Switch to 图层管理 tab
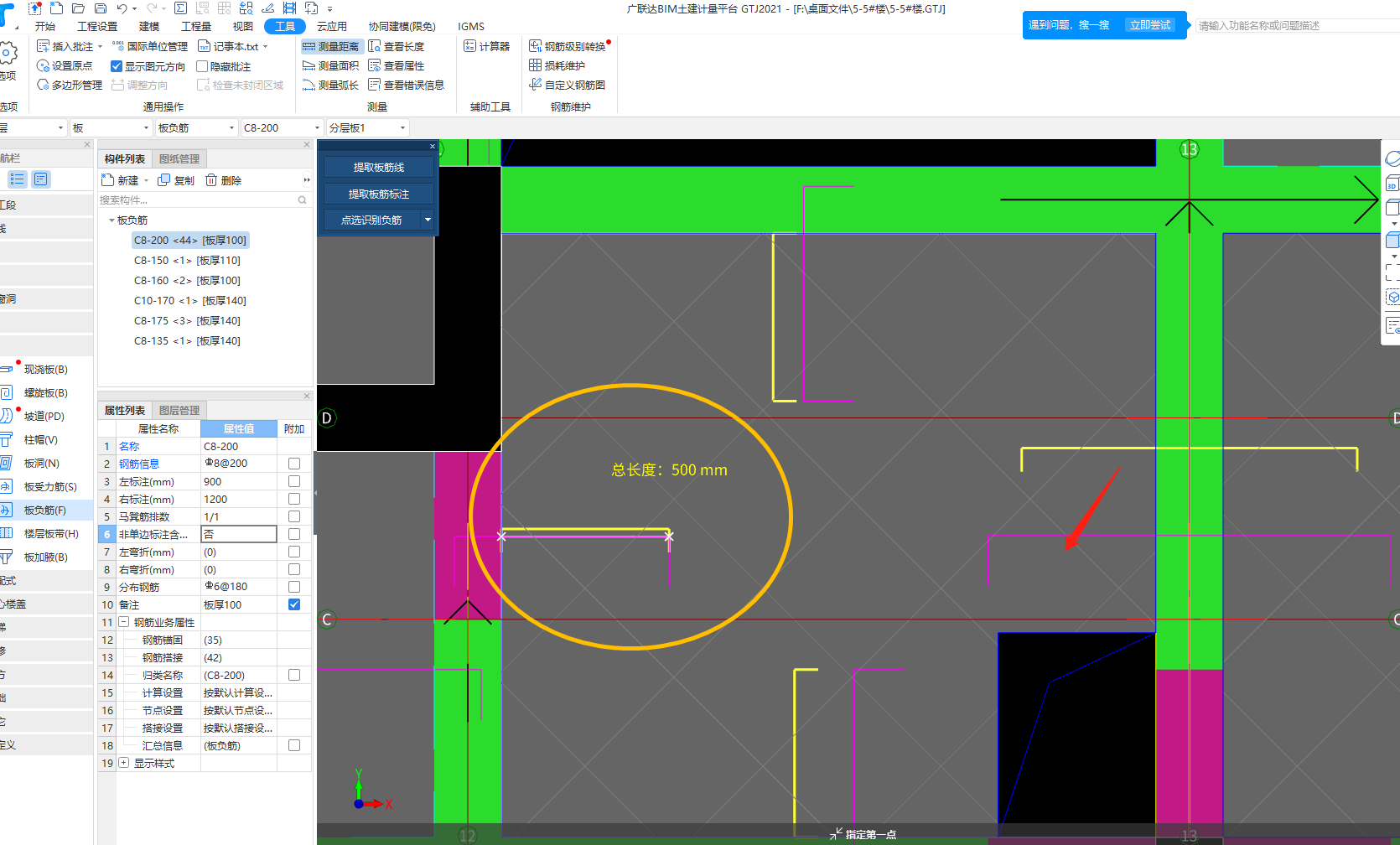The height and width of the screenshot is (845, 1400). coord(179,411)
